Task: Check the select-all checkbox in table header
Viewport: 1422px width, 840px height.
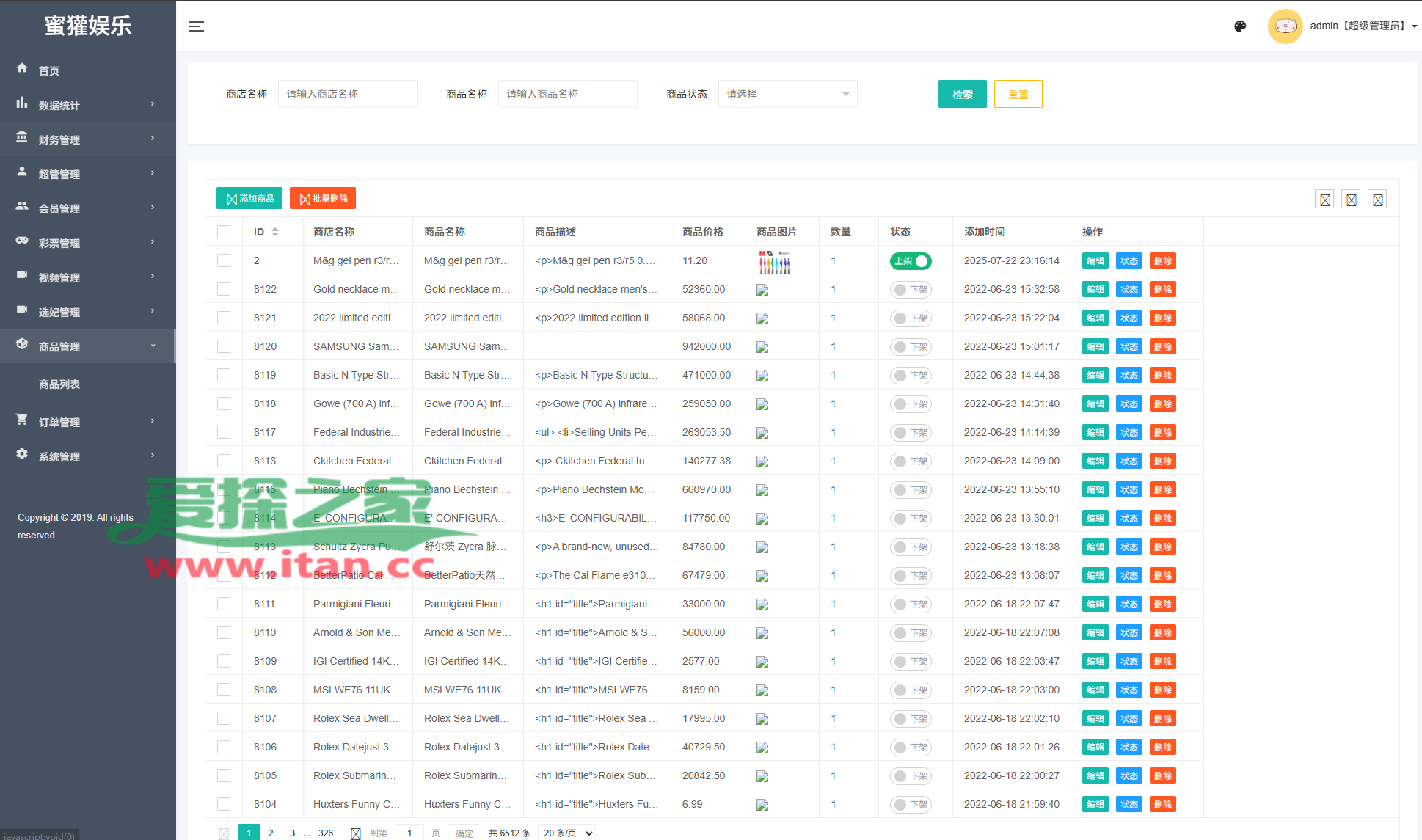Action: pos(224,232)
